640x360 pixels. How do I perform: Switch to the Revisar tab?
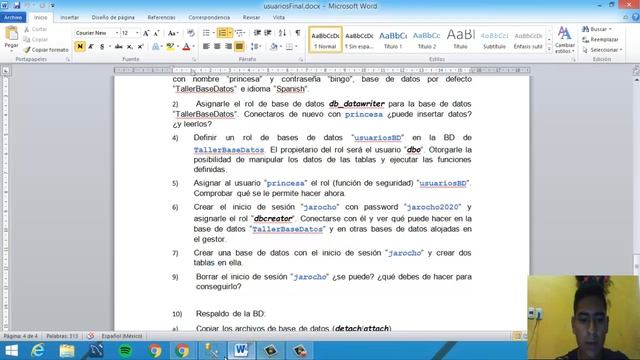coord(251,18)
